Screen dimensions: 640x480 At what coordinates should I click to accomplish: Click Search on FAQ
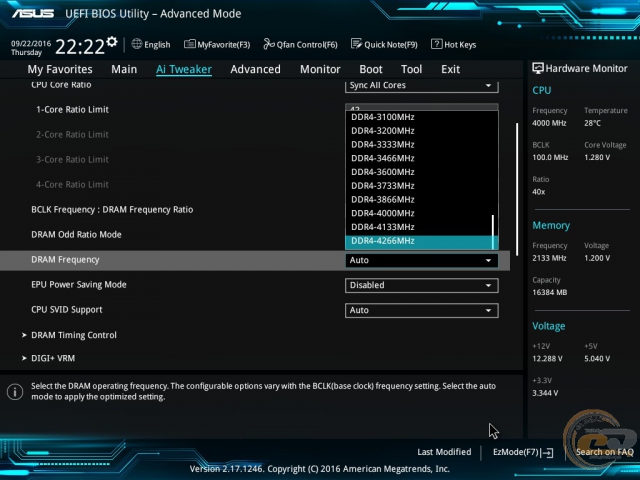604,452
